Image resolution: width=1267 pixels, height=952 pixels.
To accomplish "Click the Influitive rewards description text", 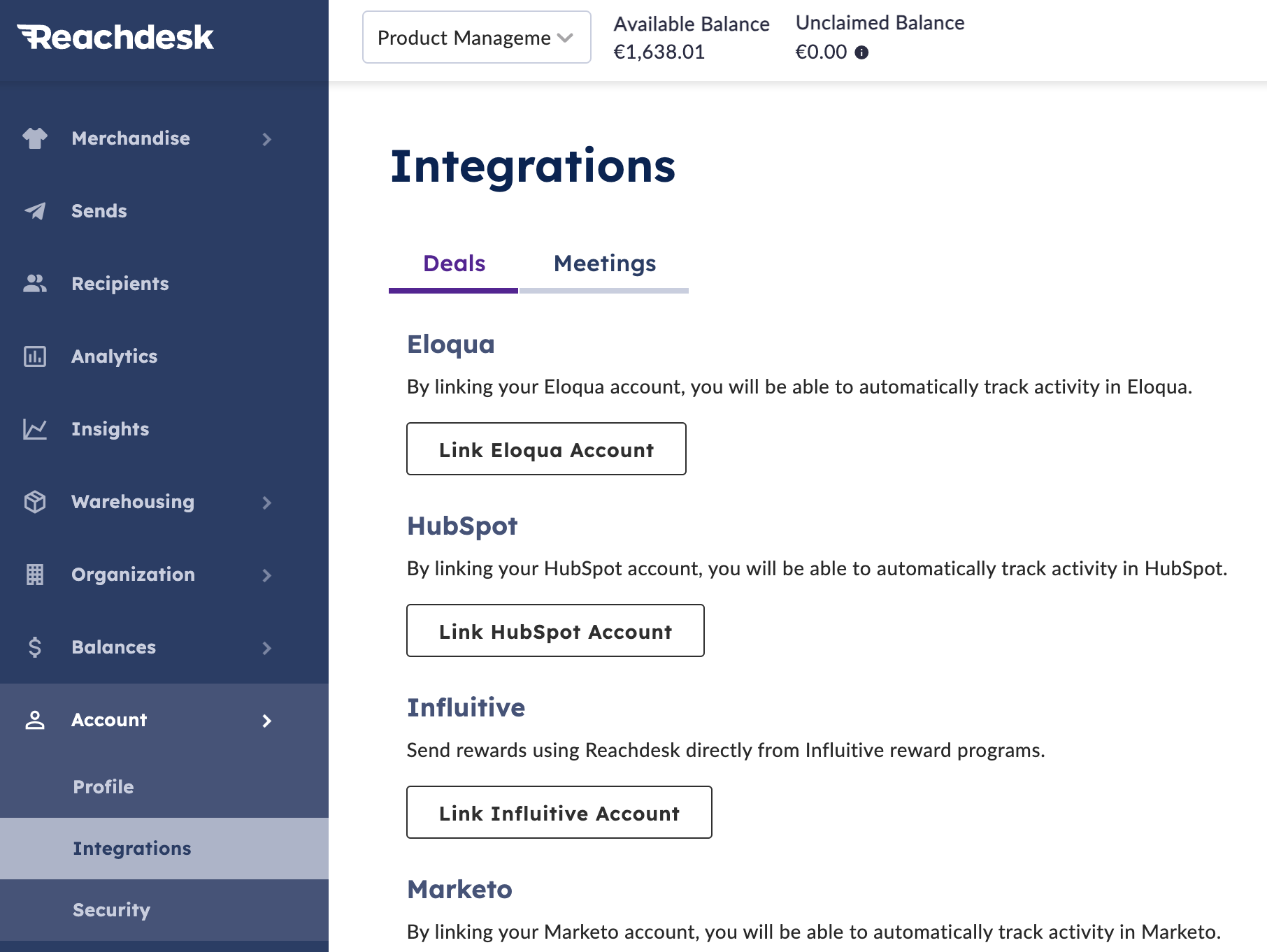I will pos(726,751).
